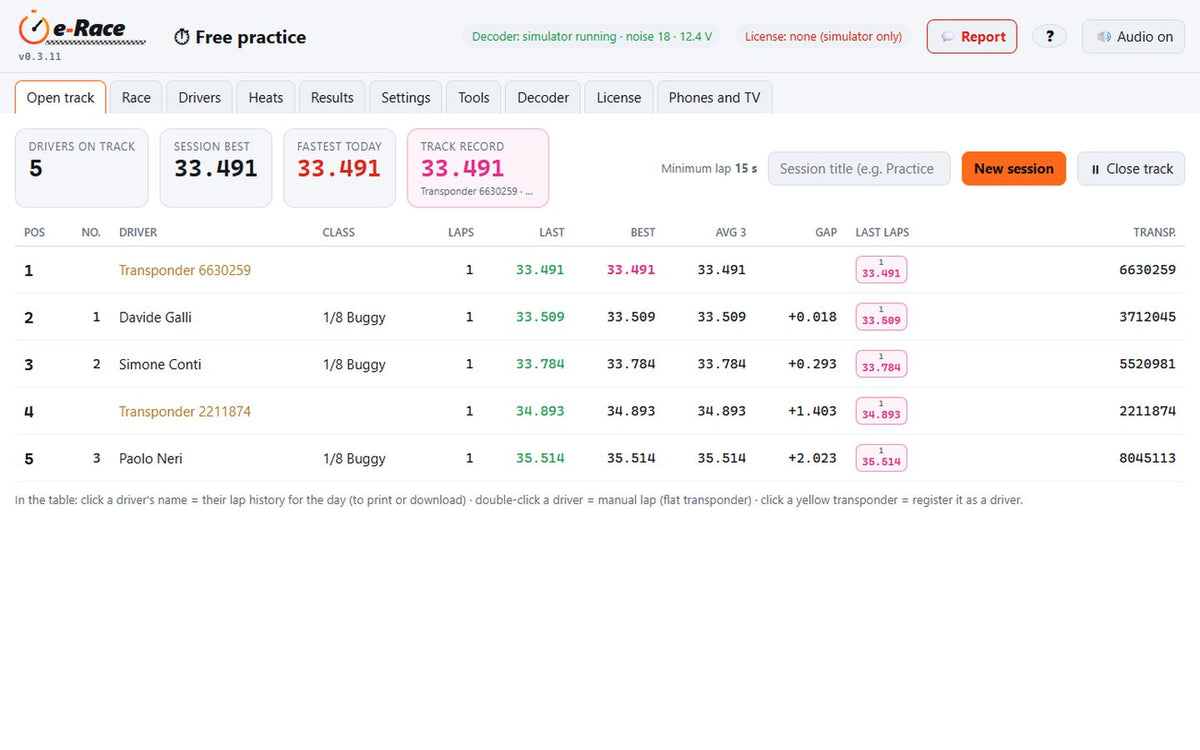
Task: Go to the Results tab
Action: pyautogui.click(x=332, y=98)
